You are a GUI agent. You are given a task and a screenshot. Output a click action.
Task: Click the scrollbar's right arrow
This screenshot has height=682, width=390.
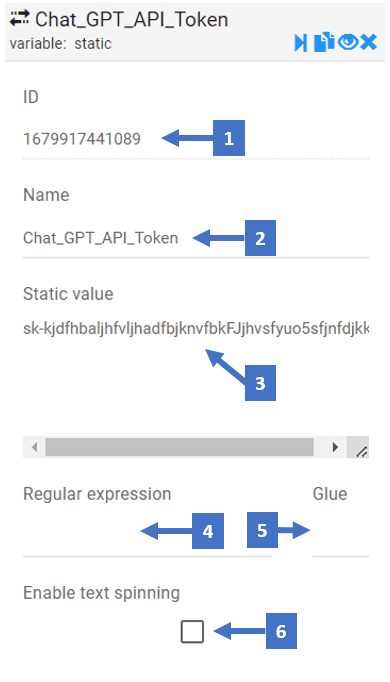[x=335, y=447]
